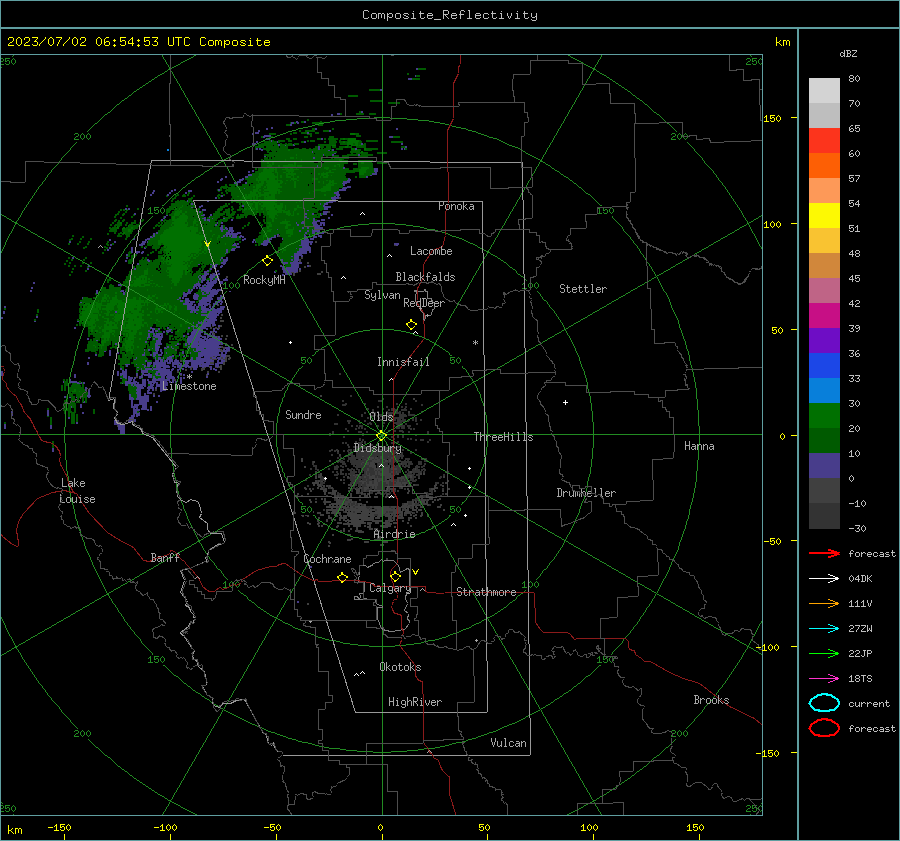Click the Banff city label
Screen dimensions: 900x841
(x=165, y=558)
